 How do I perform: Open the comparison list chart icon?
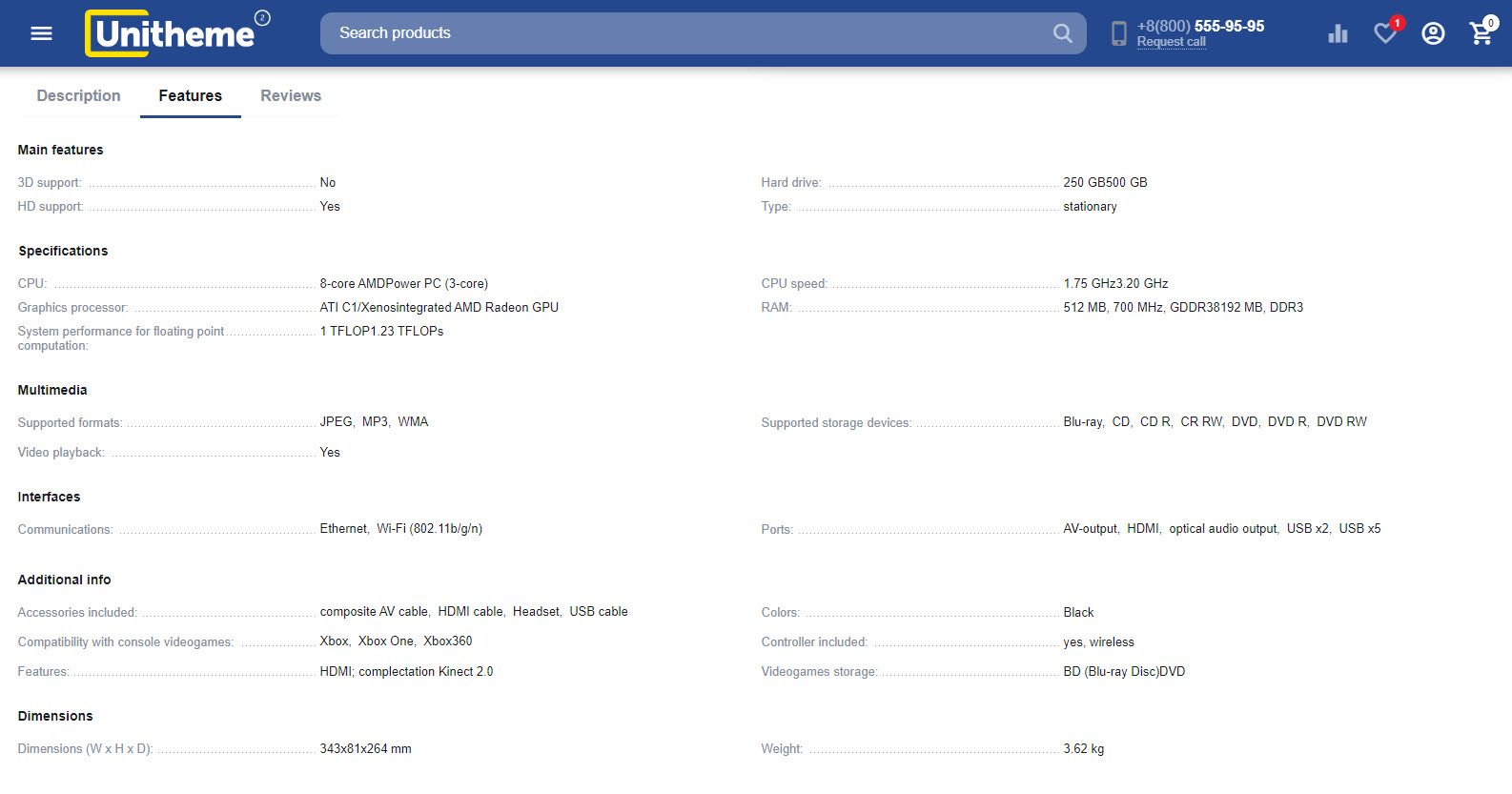point(1338,33)
